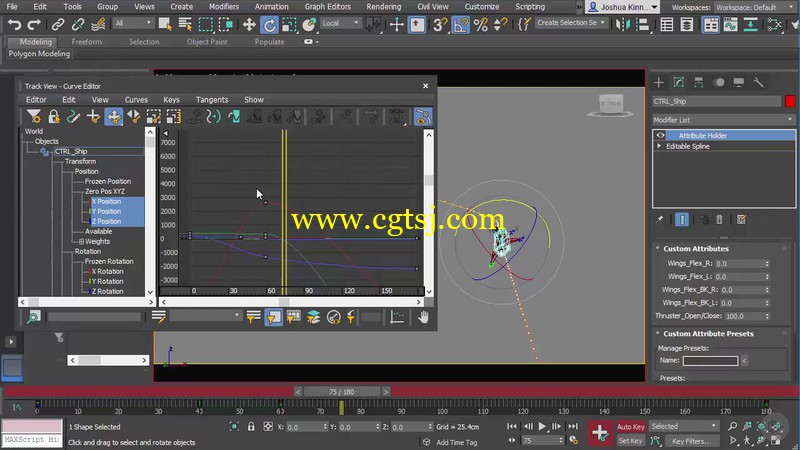Click Lock Selection icon in Curve Editor
The image size is (800, 450).
[54, 117]
